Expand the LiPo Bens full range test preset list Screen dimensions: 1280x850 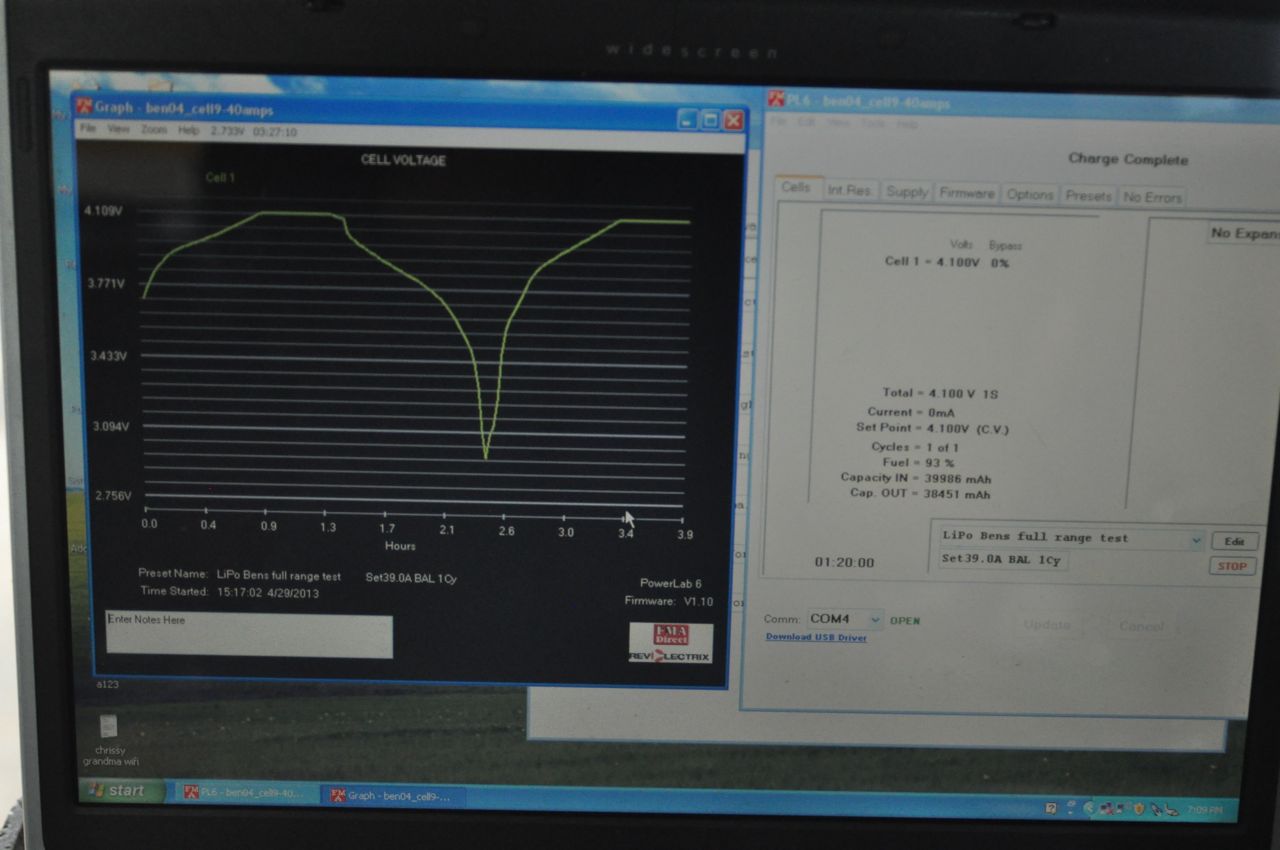1197,540
